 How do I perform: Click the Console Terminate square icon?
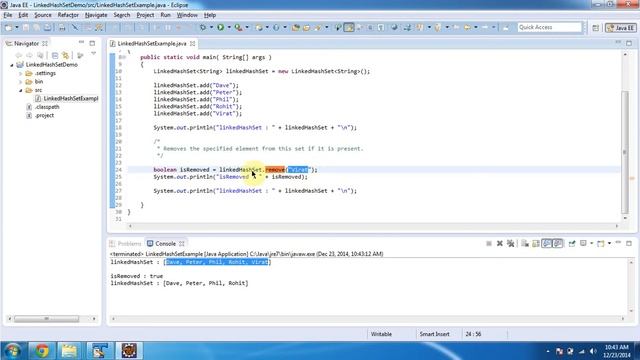coord(489,243)
